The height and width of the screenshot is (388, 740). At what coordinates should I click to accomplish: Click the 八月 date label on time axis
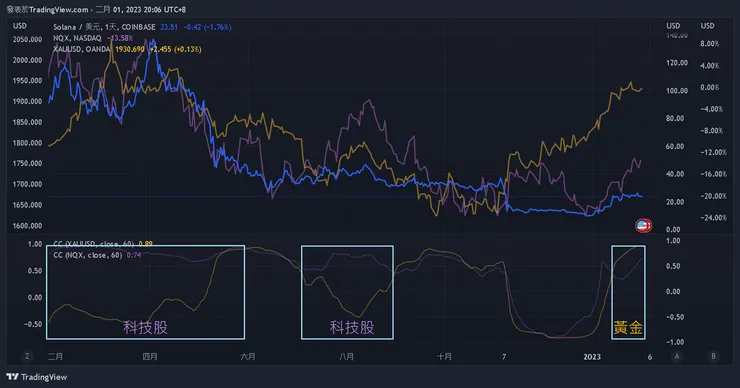[x=346, y=356]
